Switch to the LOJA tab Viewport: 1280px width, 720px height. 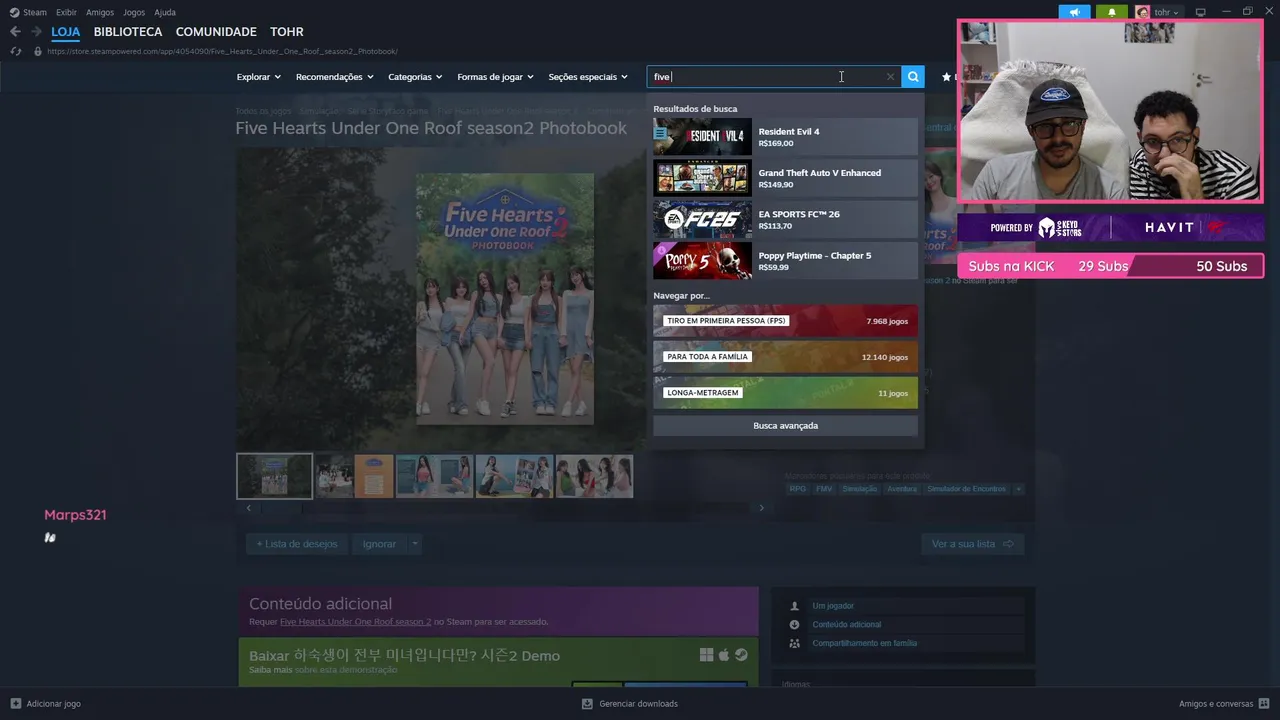(x=65, y=32)
